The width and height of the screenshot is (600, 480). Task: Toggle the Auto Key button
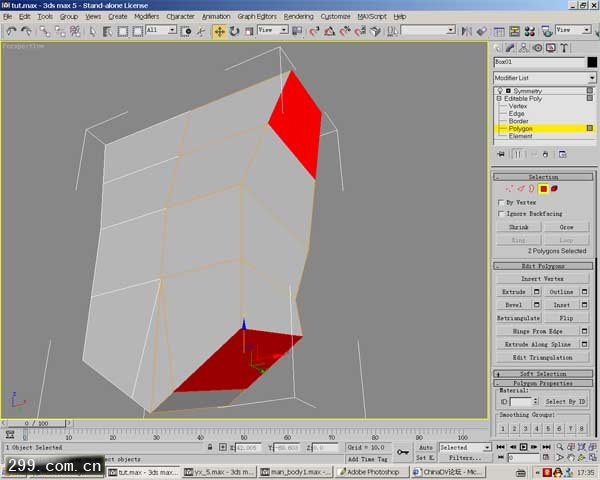coord(426,447)
